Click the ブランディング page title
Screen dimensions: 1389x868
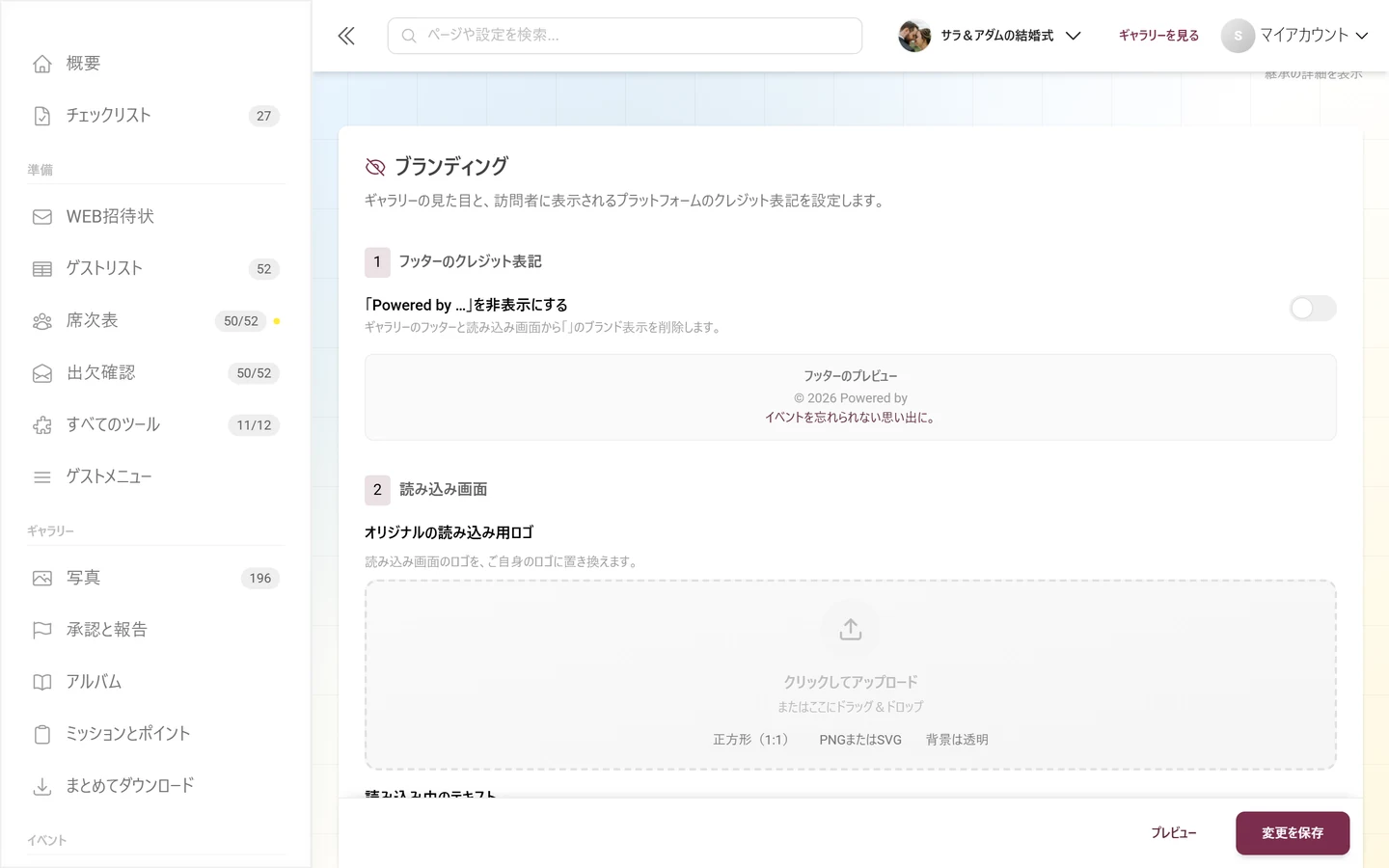click(451, 167)
